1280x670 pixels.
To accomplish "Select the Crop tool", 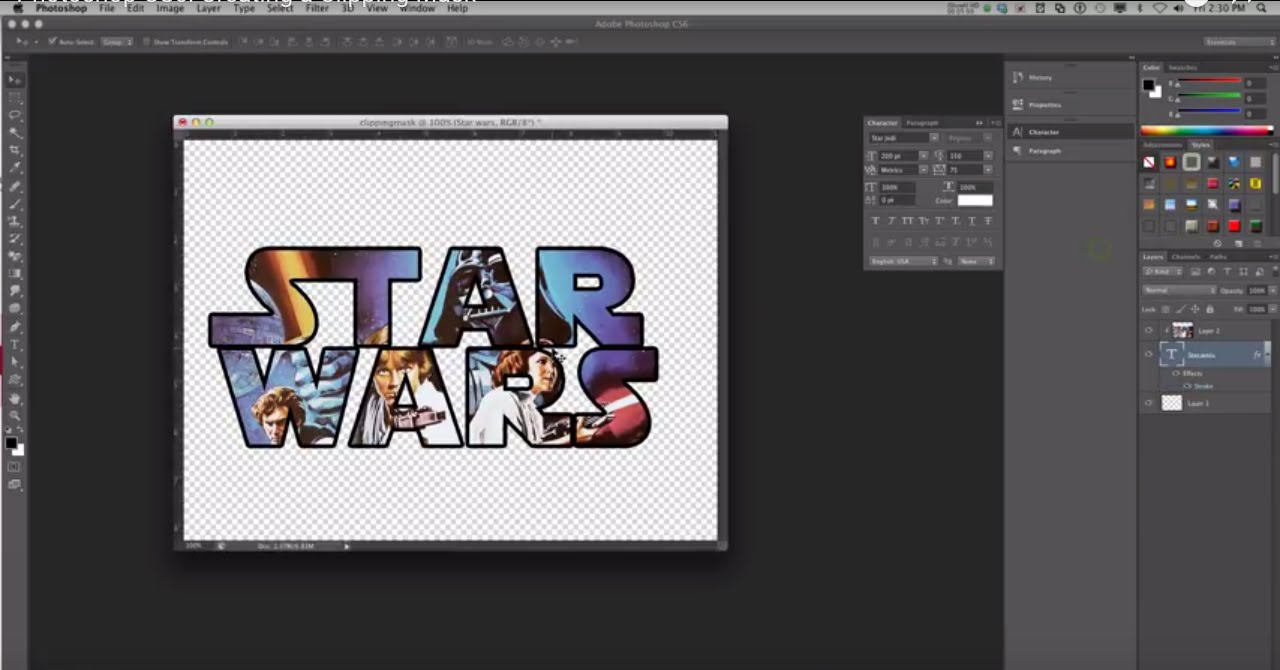I will (14, 150).
